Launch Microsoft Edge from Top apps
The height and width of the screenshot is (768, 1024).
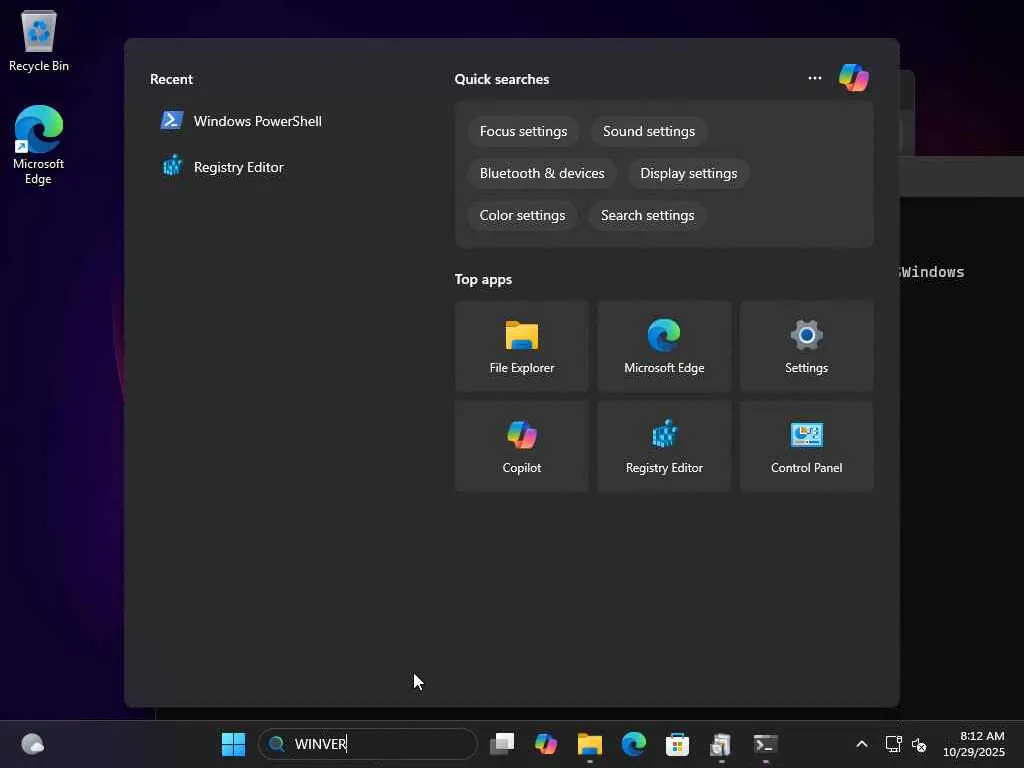[x=664, y=346]
